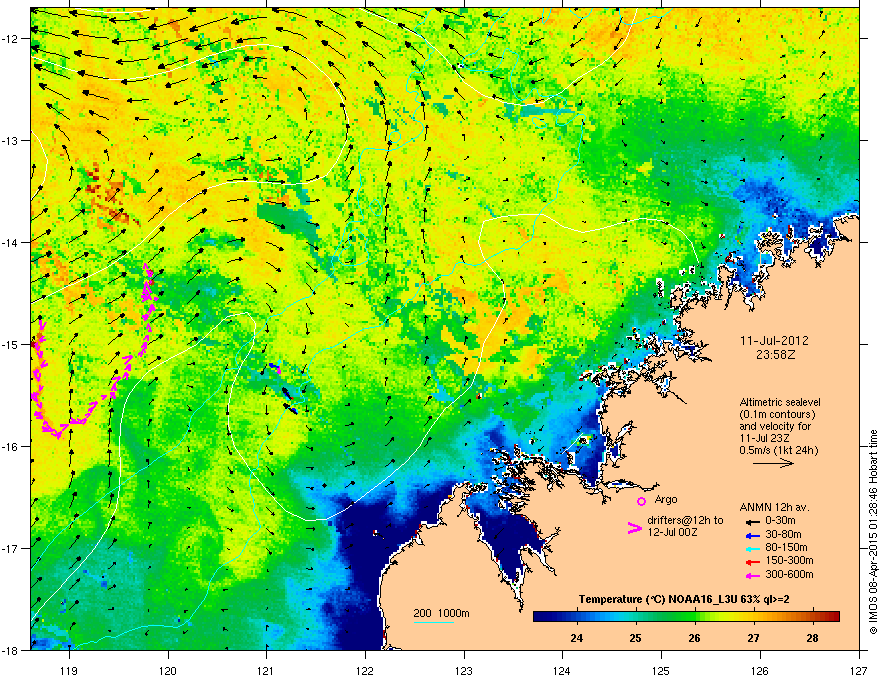Click the '-15' latitude axis label
Viewport: 880px width, 680px height.
pos(10,344)
